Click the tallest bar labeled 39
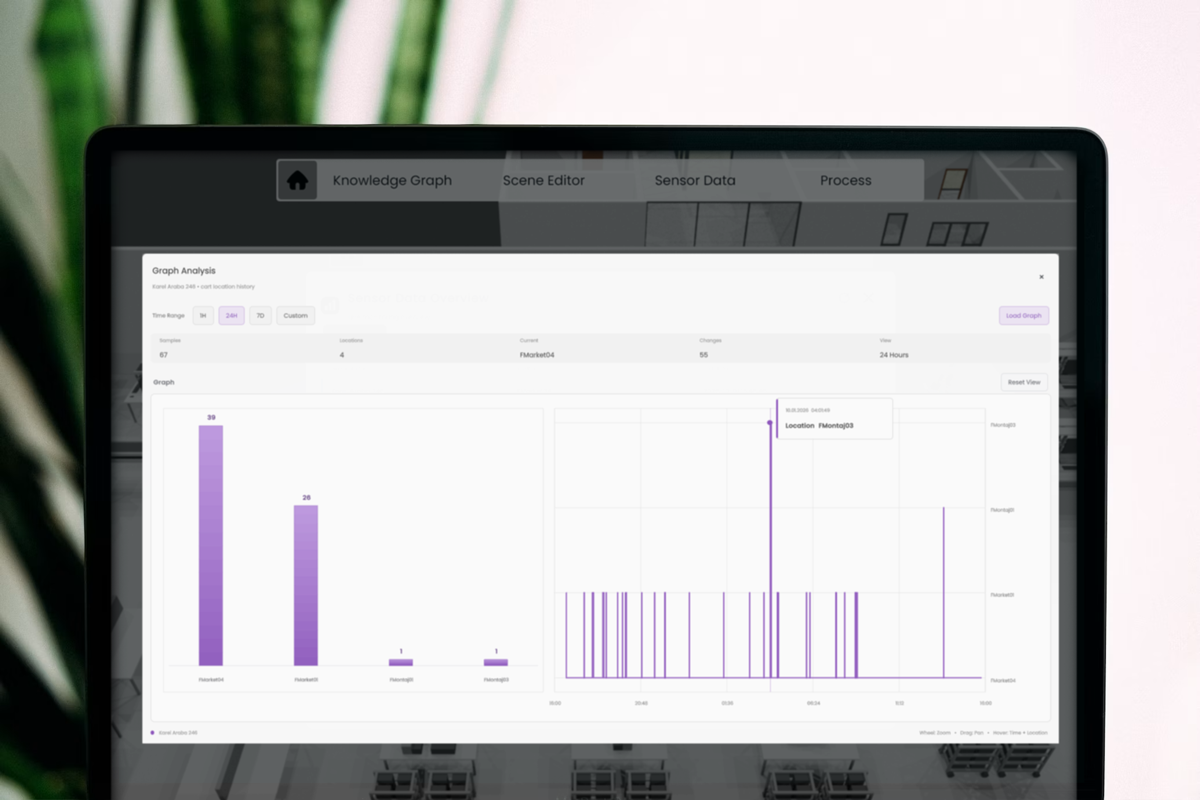The image size is (1200, 800). point(211,545)
